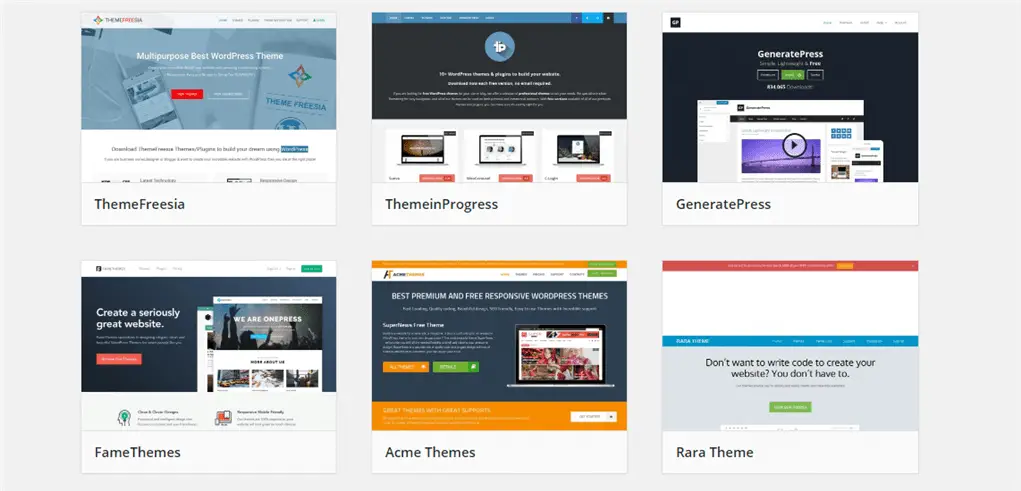Click the Multipurpose Best WordPress Theme headline

[210, 56]
